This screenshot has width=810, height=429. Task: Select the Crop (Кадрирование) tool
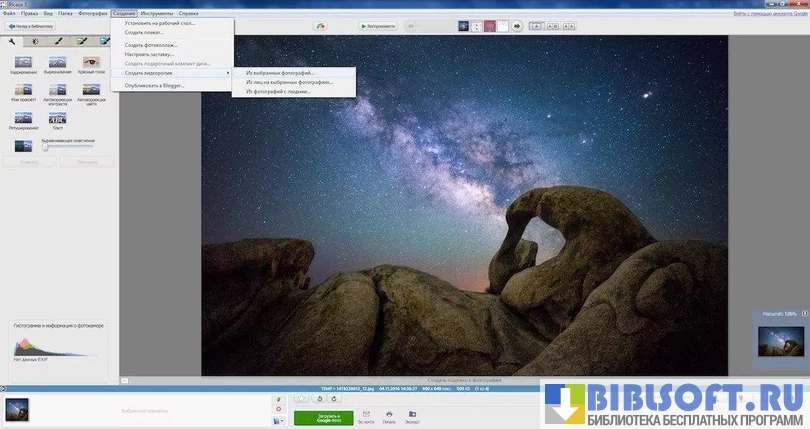(23, 63)
